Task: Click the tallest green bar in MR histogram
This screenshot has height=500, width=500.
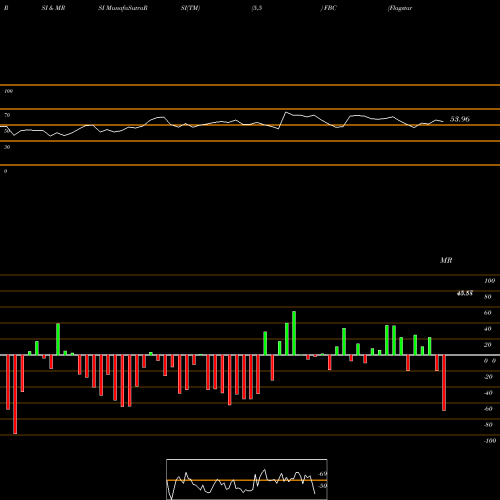Action: (294, 333)
